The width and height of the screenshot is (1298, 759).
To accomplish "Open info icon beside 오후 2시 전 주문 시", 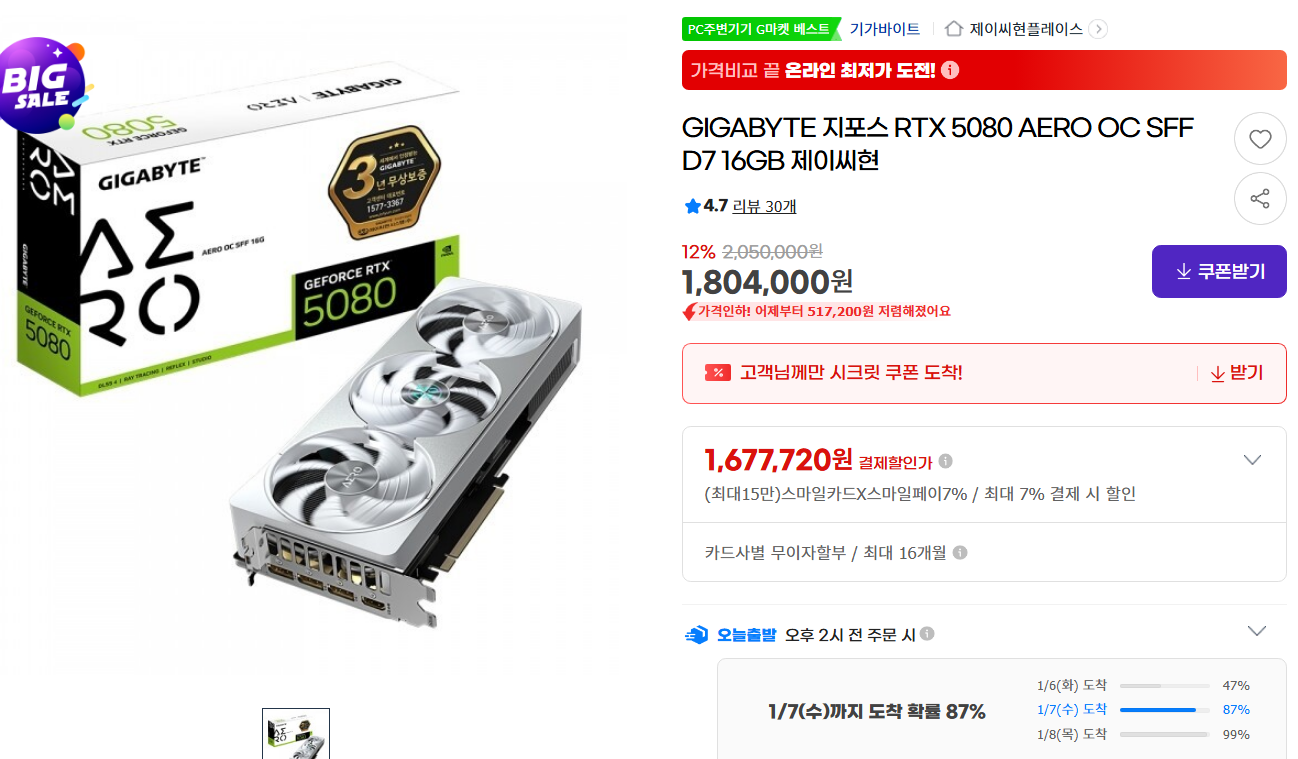I will (927, 634).
